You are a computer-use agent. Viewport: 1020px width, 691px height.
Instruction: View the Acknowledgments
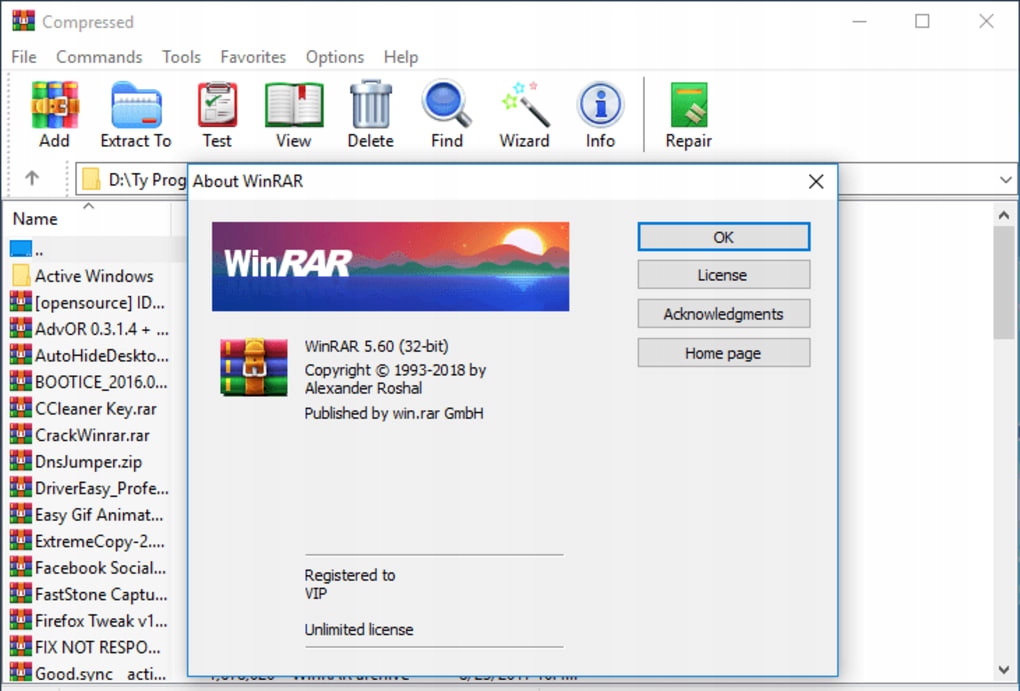click(x=723, y=313)
